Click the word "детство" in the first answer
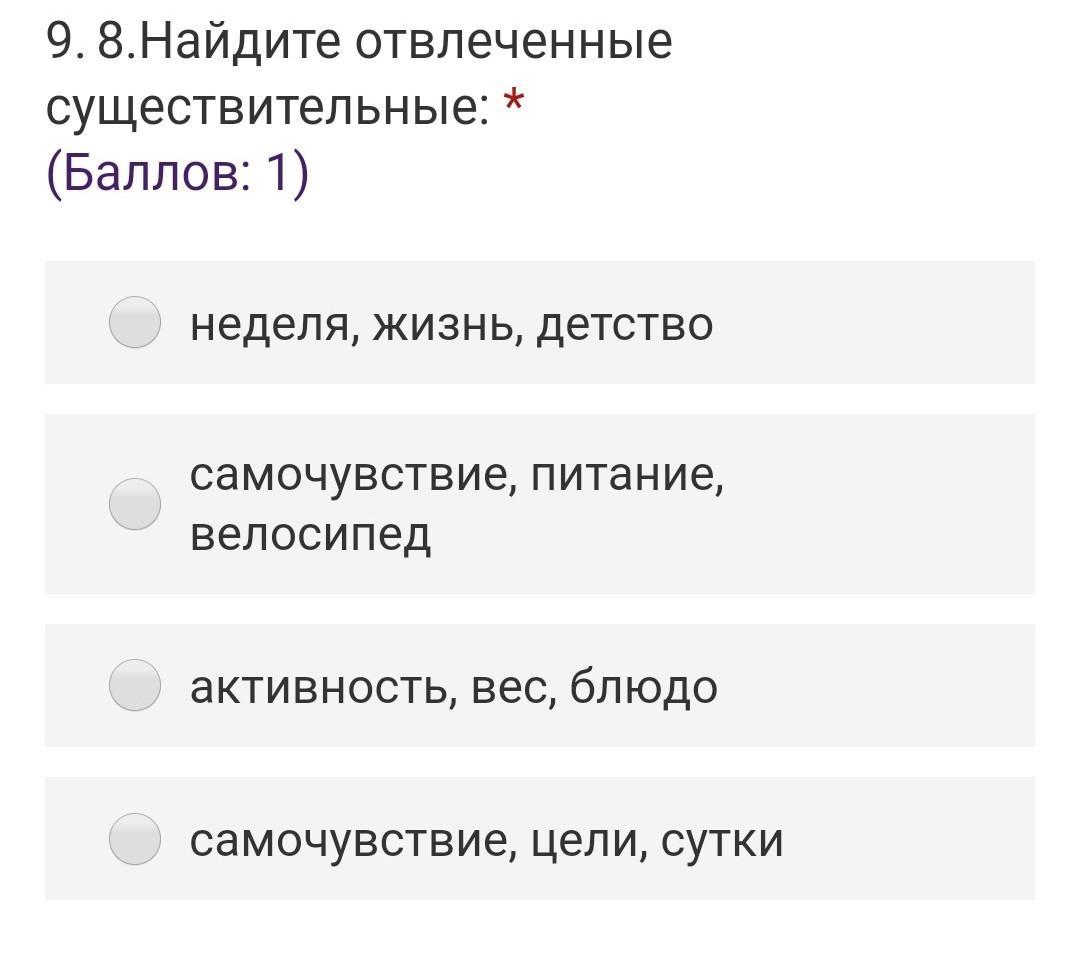Screen dimensions: 1080x978 point(624,324)
